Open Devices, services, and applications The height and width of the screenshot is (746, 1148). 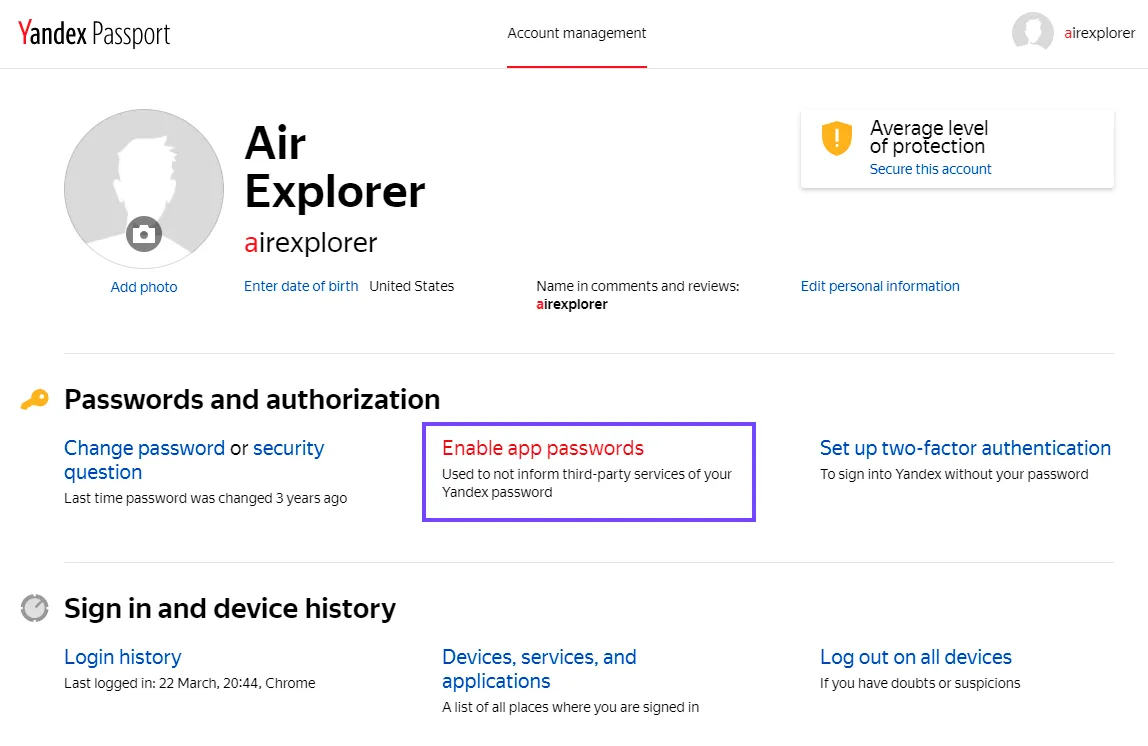(540, 669)
